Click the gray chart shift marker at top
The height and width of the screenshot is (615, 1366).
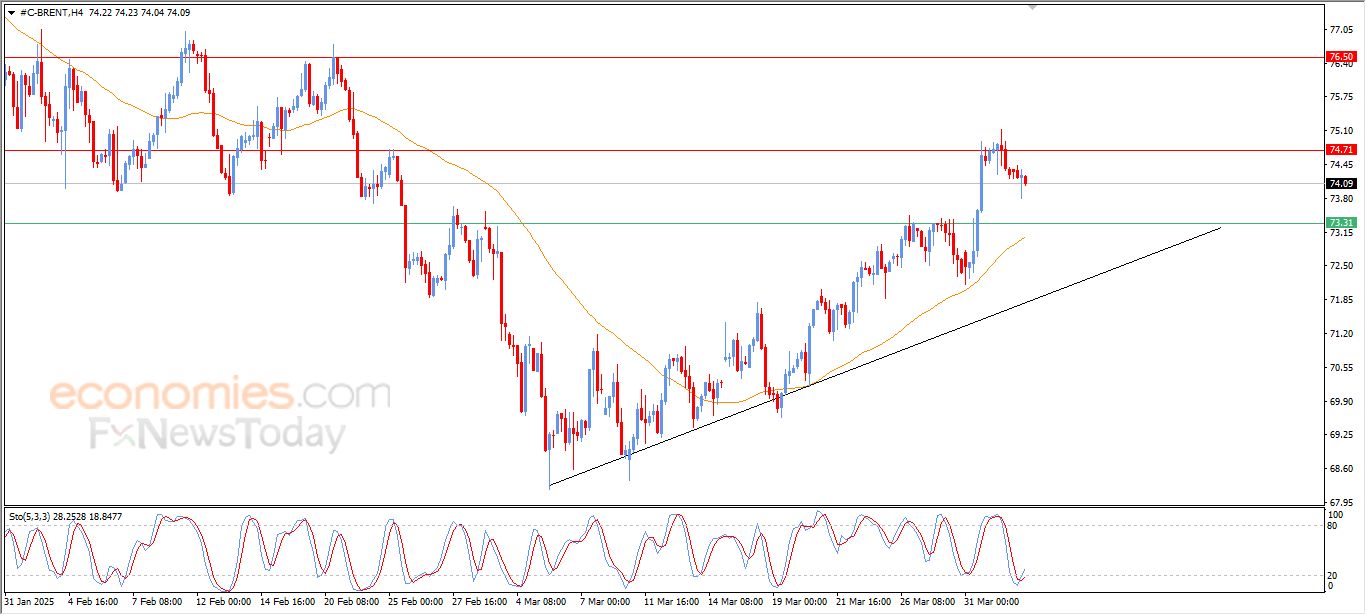tap(1033, 7)
